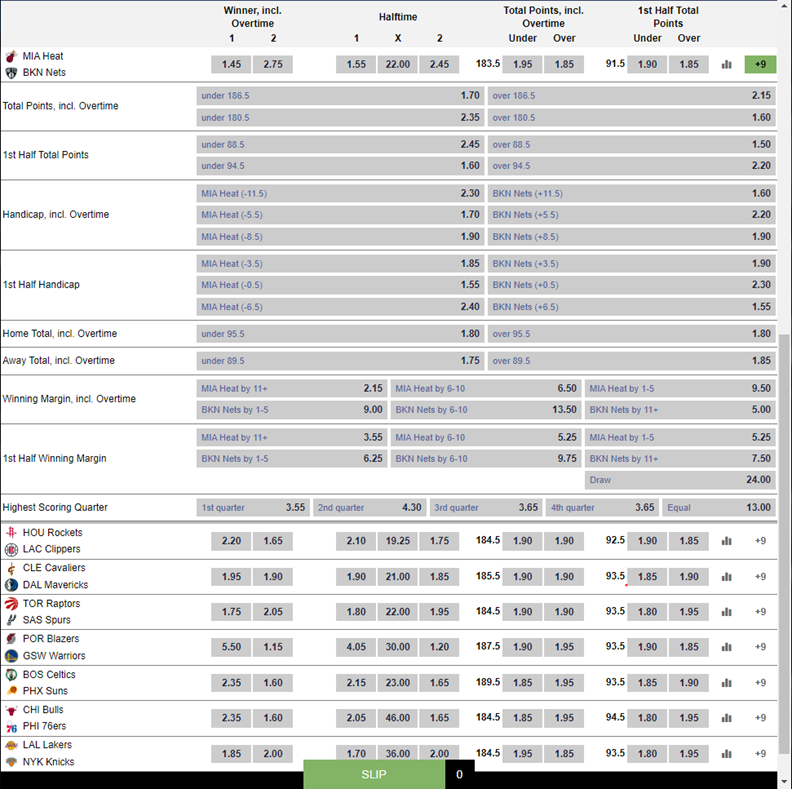Screen dimensions: 792x789
Task: Select Equal highest scoring quarter at 13.00
Action: click(719, 508)
